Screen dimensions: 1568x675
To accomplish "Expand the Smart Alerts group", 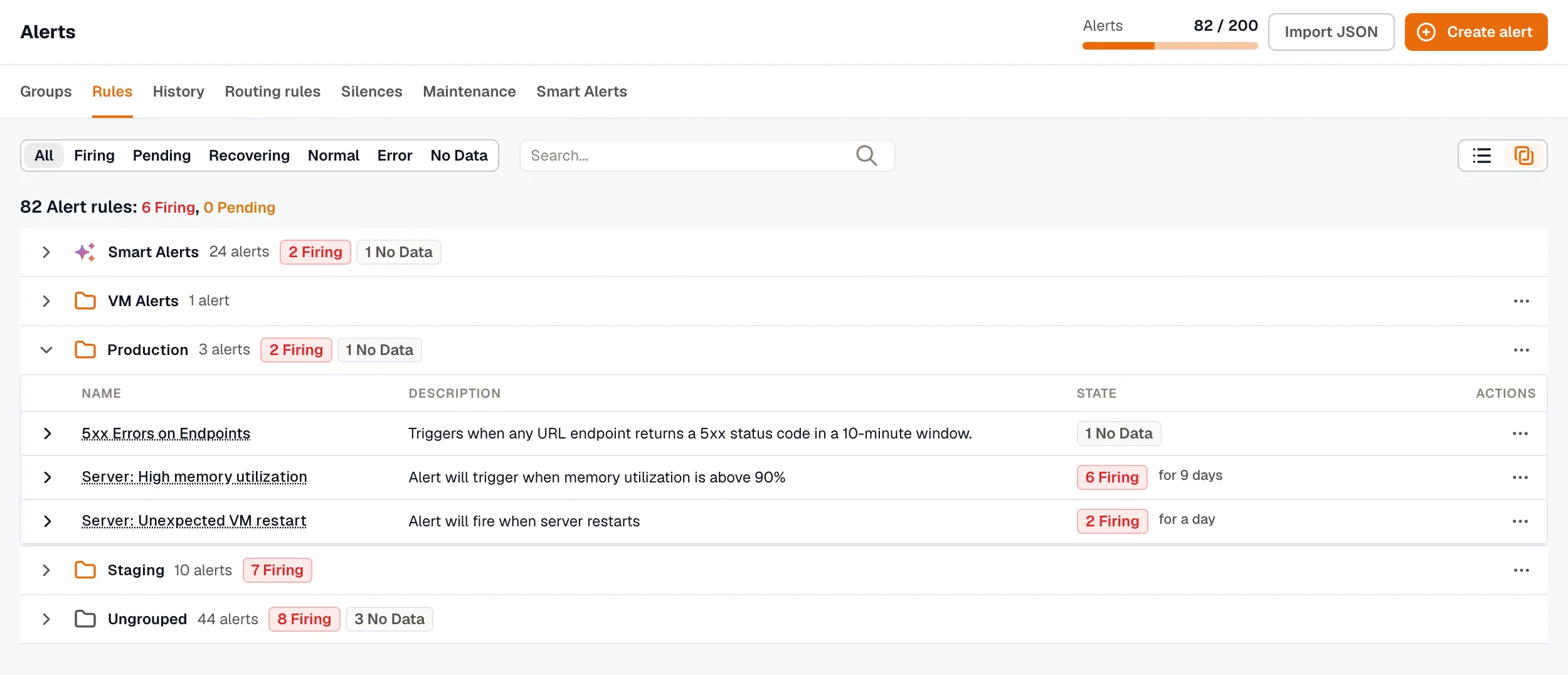I will (x=46, y=252).
